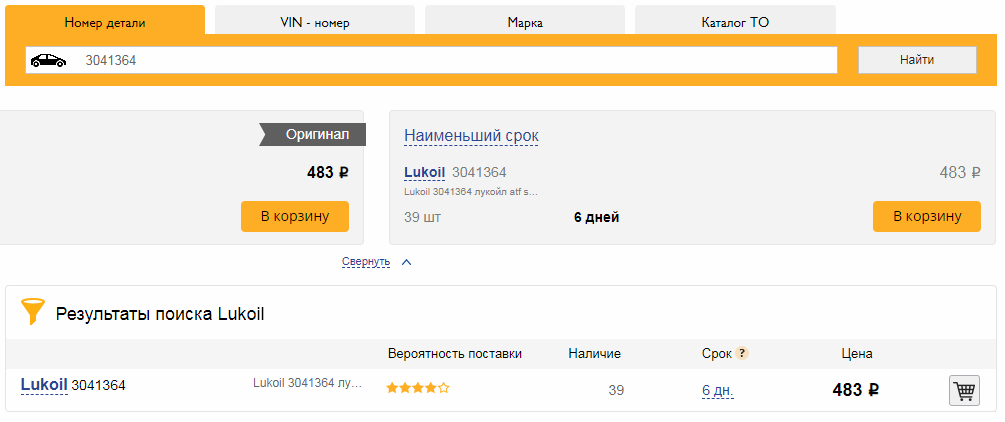This screenshot has height=422, width=1005.
Task: Open the VIN - номер tab
Action: (x=315, y=22)
